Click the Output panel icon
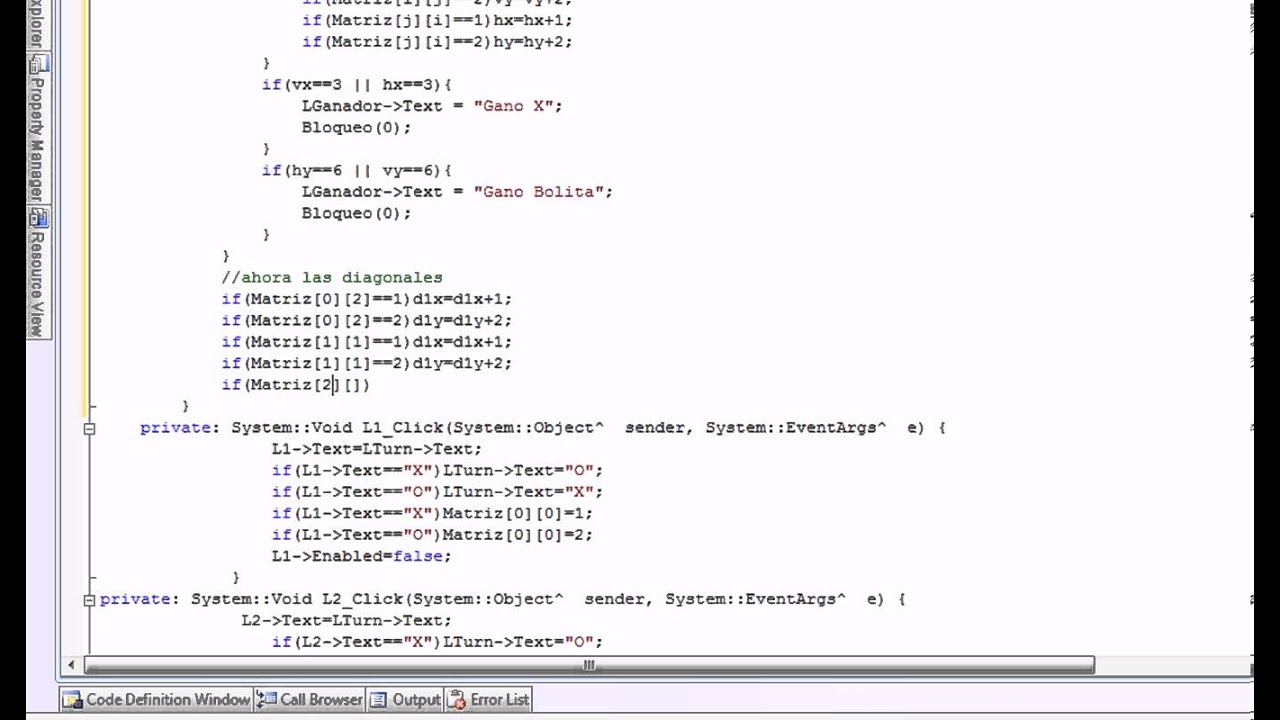This screenshot has width=1280, height=720. tap(380, 699)
